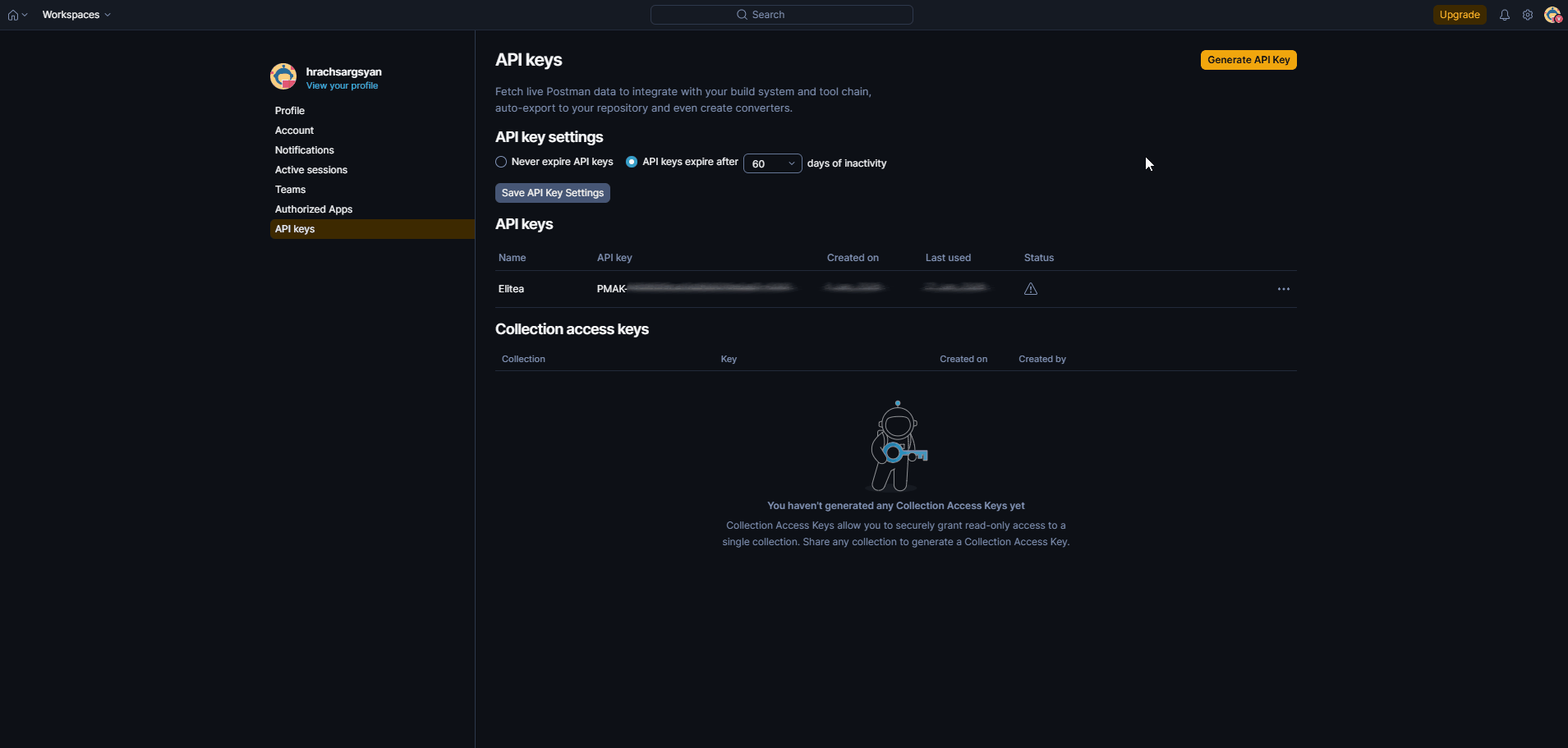Viewport: 1568px width, 748px height.
Task: Open the 60 days inactivity dropdown
Action: tap(772, 163)
